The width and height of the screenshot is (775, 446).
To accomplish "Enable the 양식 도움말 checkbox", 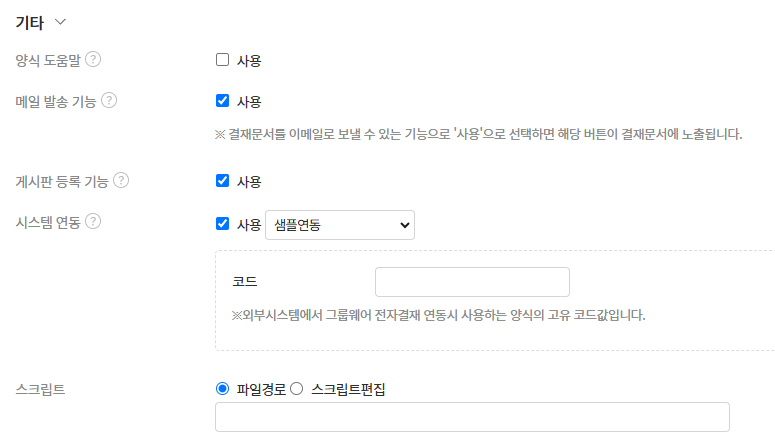I will 223,59.
